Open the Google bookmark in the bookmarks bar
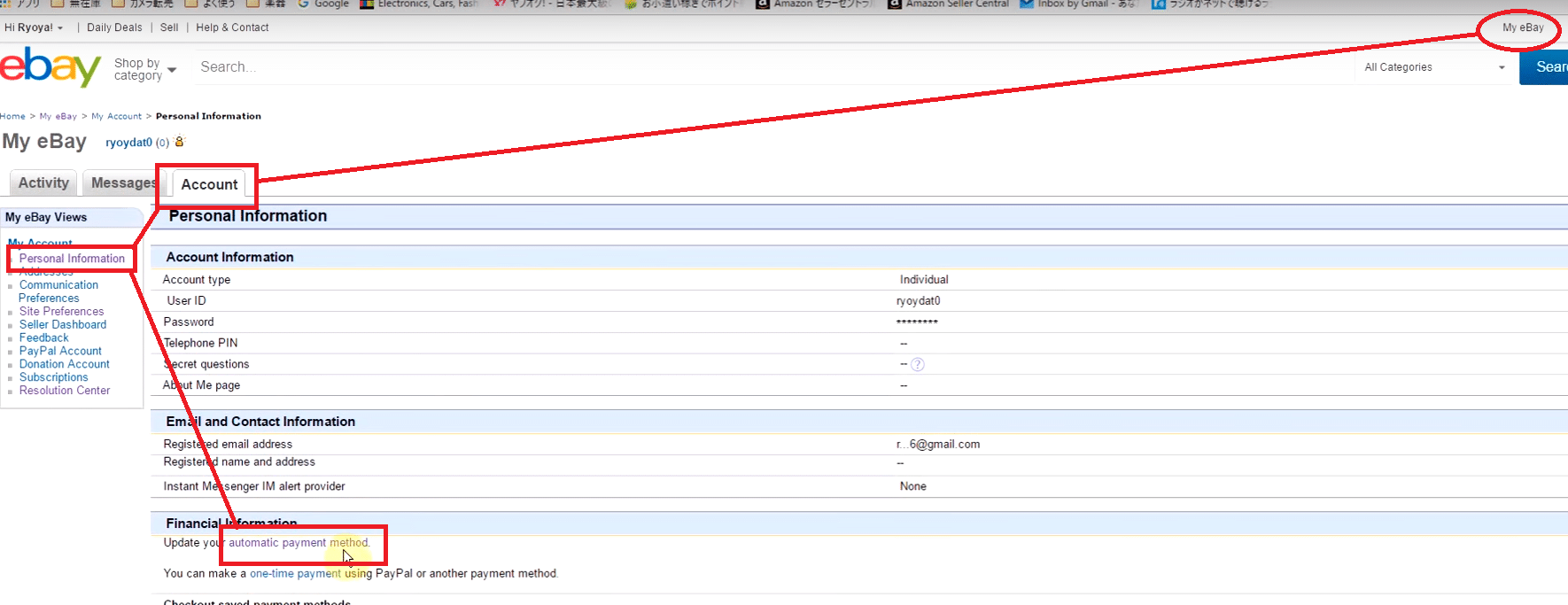Image resolution: width=1568 pixels, height=605 pixels. [323, 4]
